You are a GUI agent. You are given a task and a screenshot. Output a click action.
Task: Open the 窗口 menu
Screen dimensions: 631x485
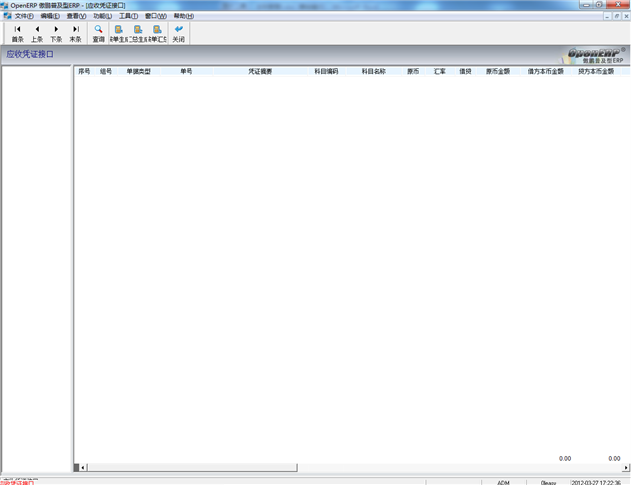click(x=155, y=16)
